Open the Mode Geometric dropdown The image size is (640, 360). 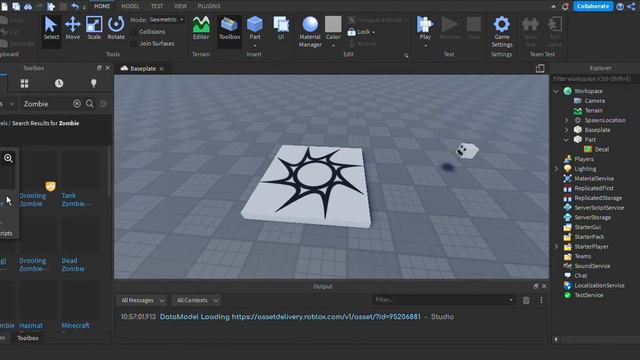pos(166,20)
